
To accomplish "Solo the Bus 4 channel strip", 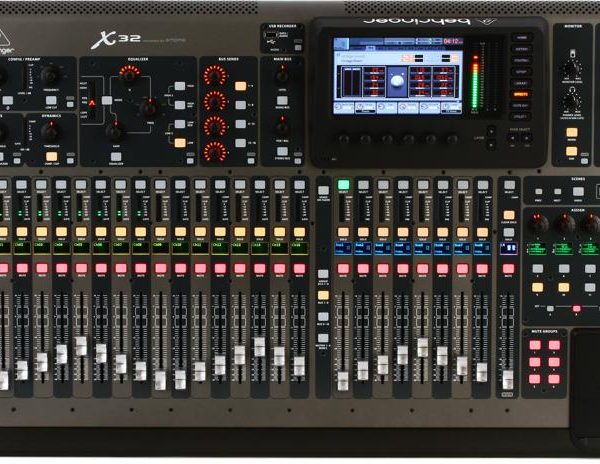I will tap(403, 232).
